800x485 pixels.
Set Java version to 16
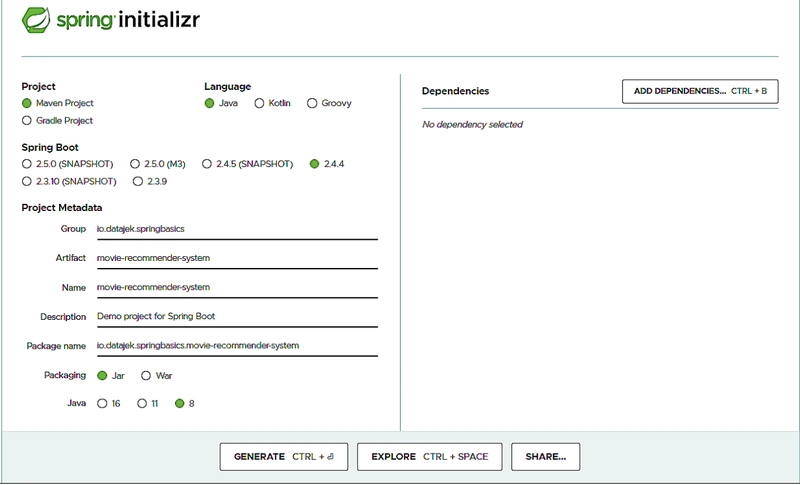tap(101, 404)
